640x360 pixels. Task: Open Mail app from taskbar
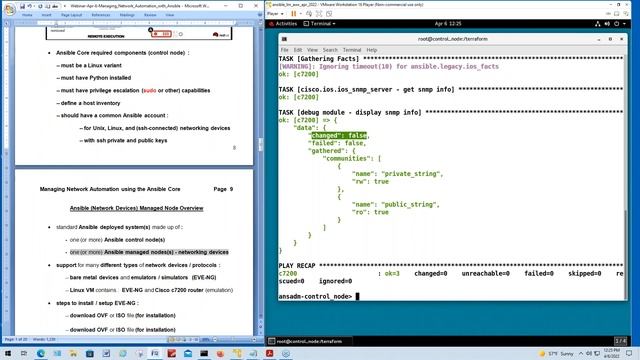188,353
